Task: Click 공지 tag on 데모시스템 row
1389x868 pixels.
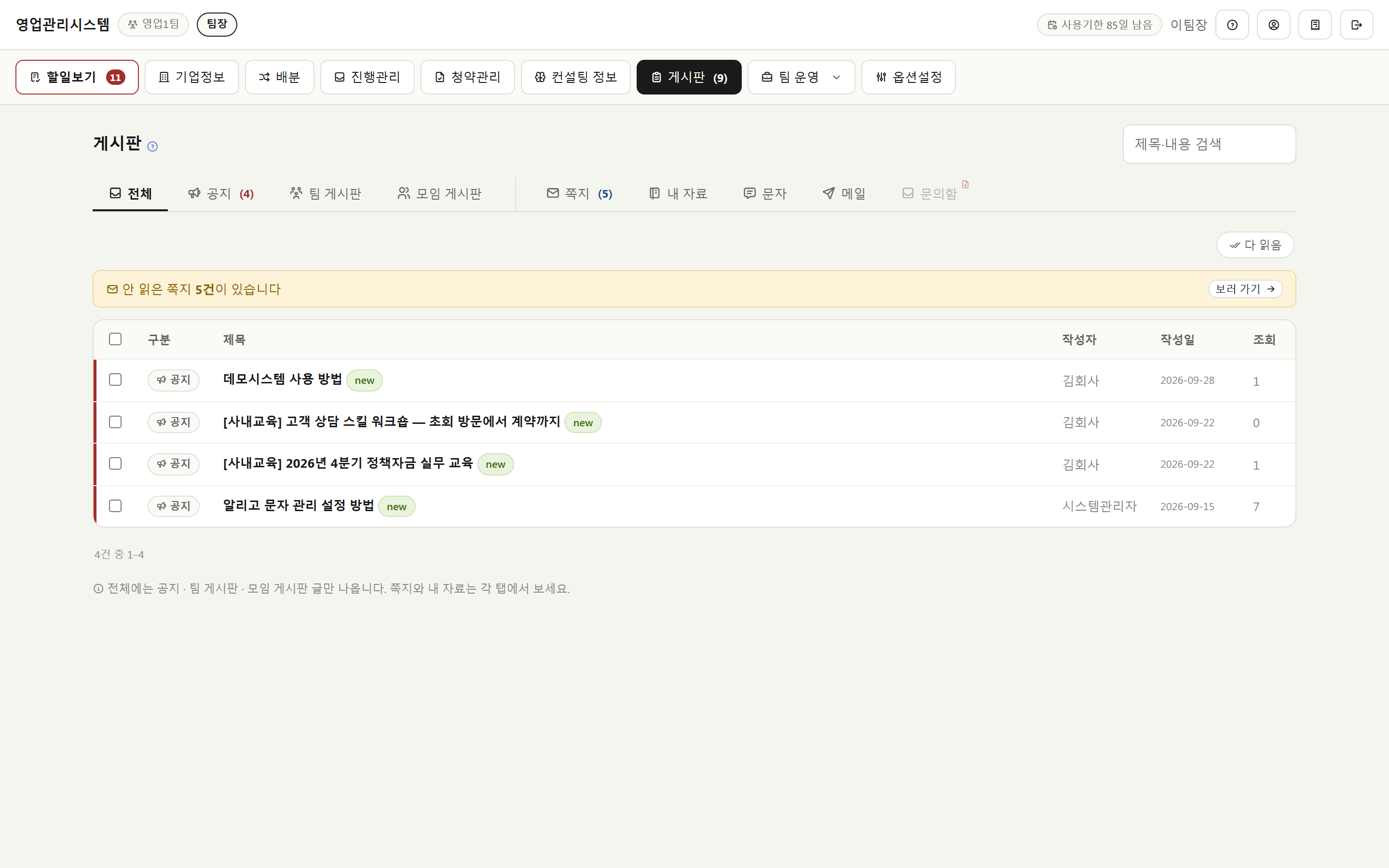Action: click(173, 380)
